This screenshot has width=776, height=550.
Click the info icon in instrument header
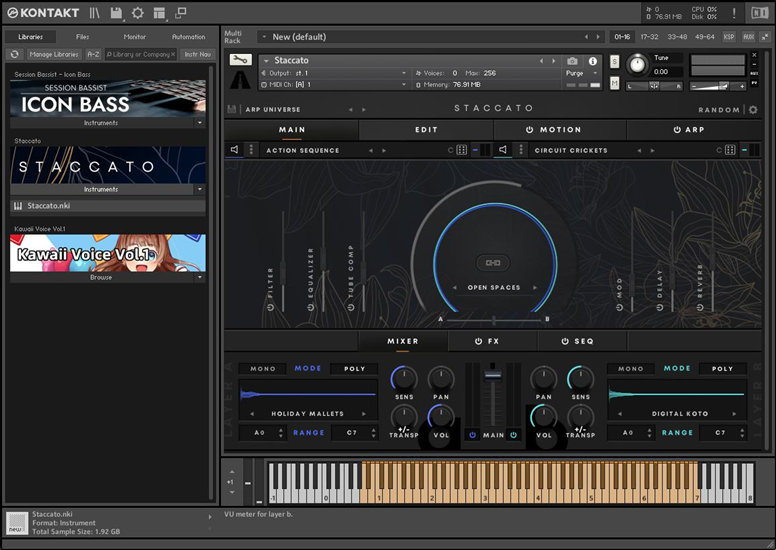593,61
